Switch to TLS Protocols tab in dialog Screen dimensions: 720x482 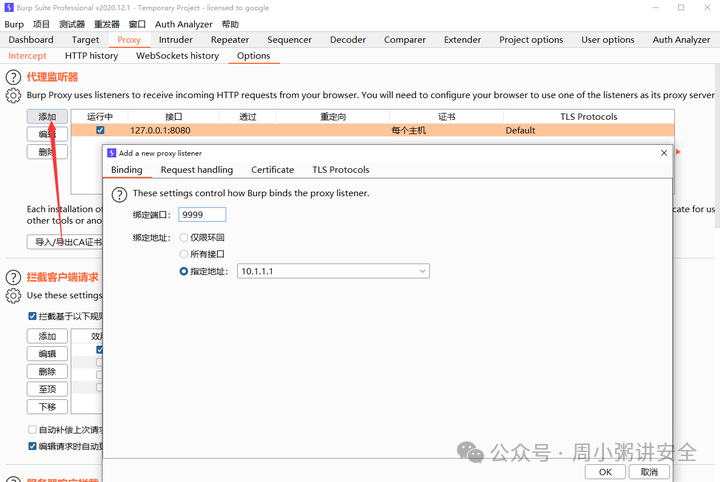coord(341,170)
